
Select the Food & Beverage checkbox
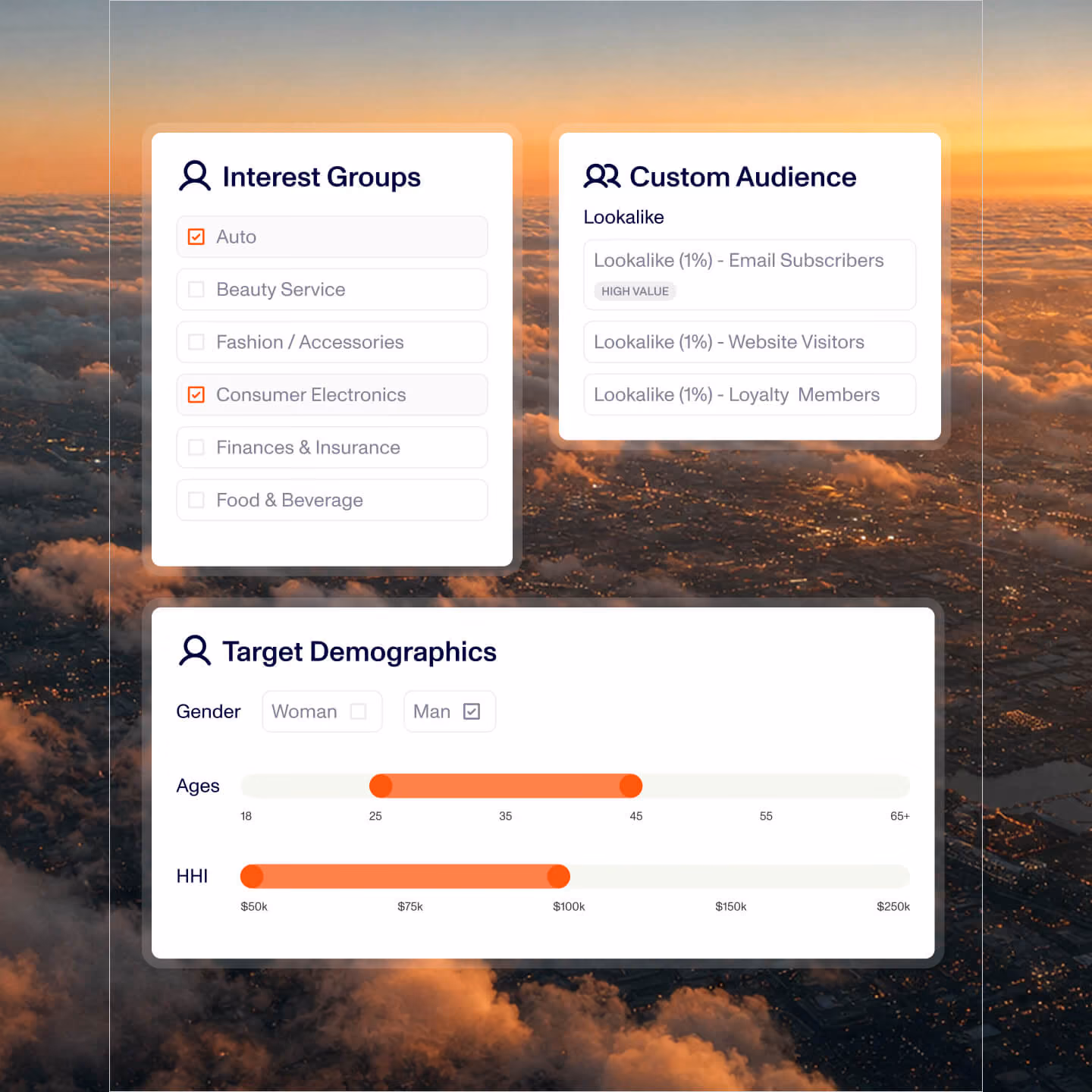[196, 500]
